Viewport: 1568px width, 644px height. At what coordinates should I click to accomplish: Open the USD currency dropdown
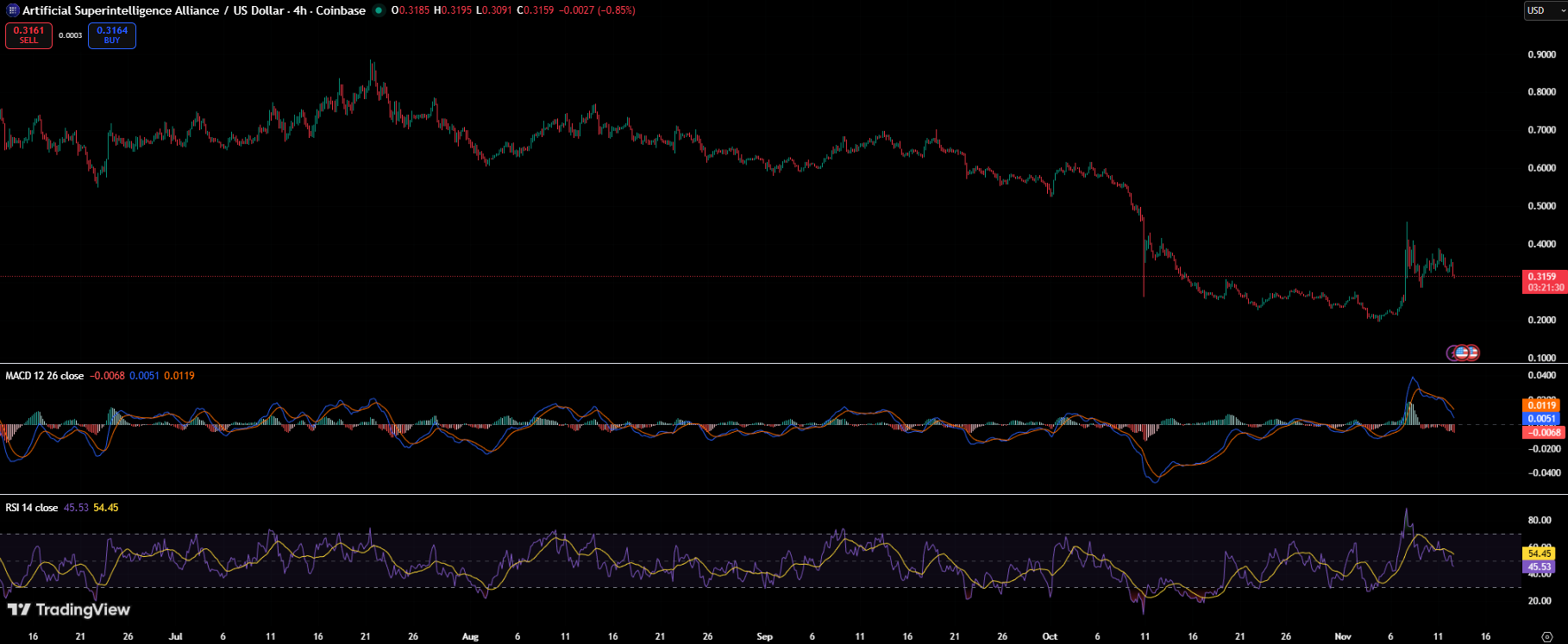[1546, 10]
